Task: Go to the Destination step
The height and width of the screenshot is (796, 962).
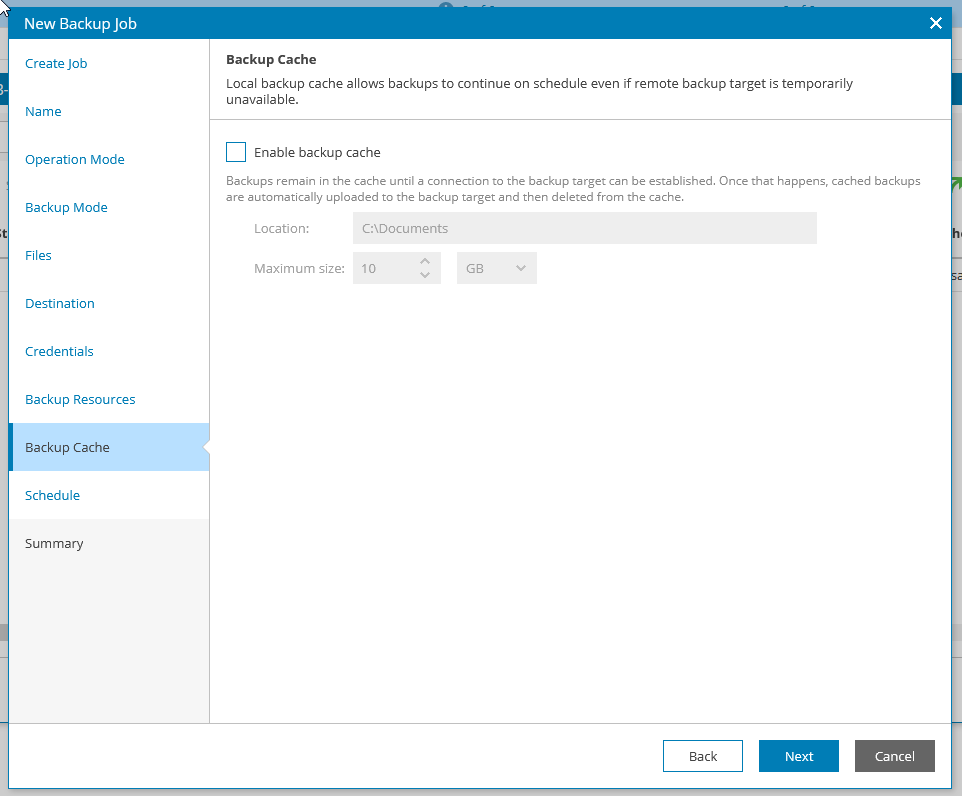Action: coord(60,303)
